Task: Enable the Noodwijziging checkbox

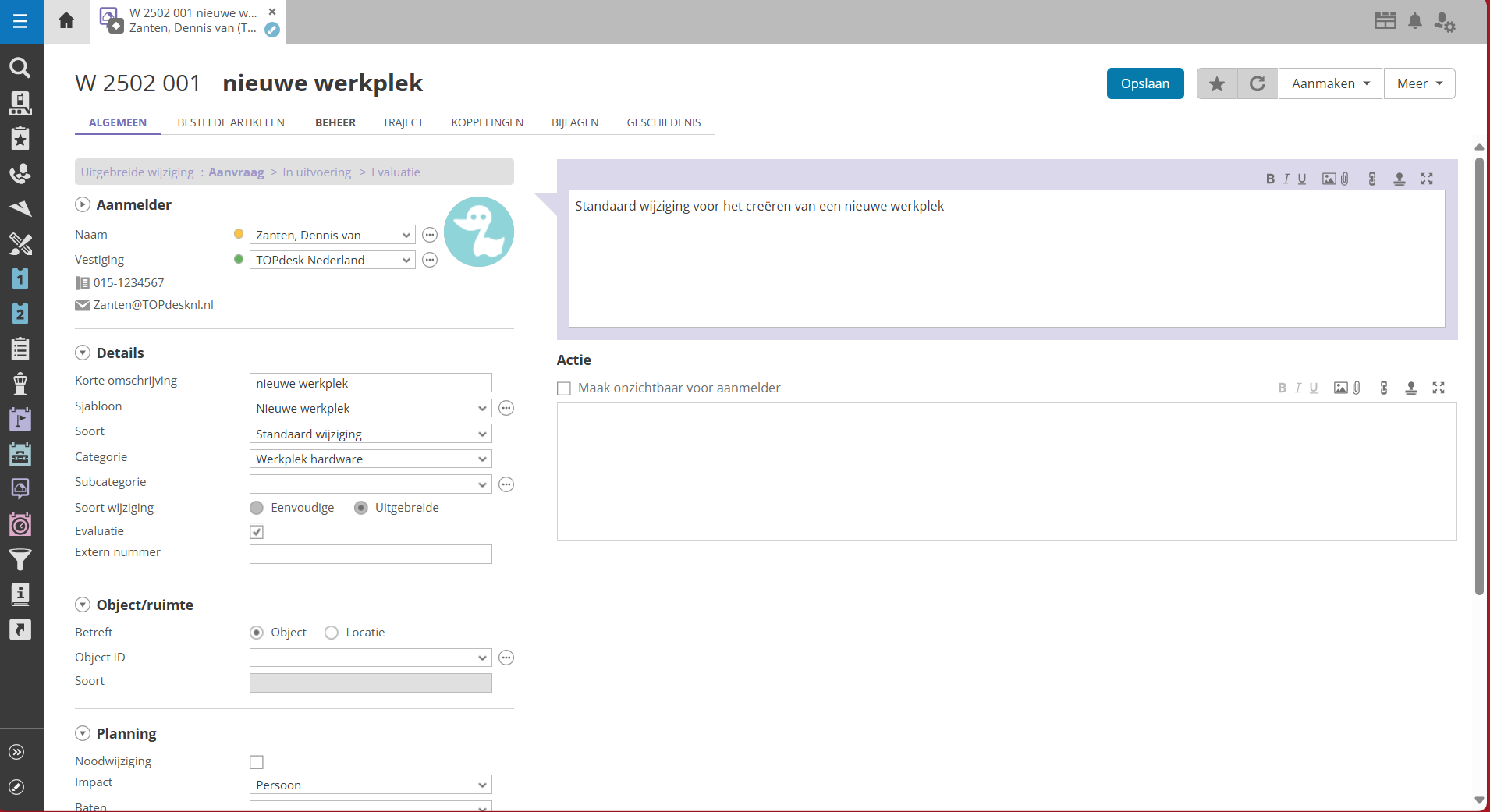Action: coord(257,762)
